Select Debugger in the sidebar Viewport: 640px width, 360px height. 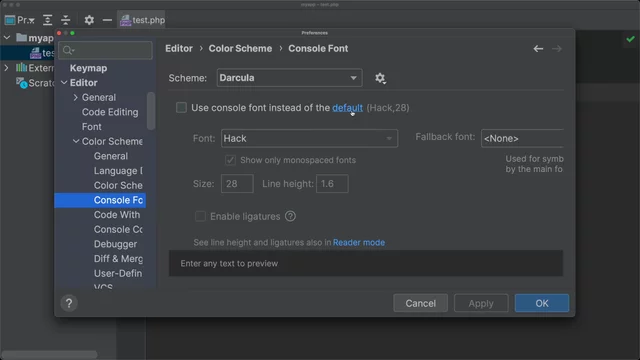pyautogui.click(x=115, y=244)
